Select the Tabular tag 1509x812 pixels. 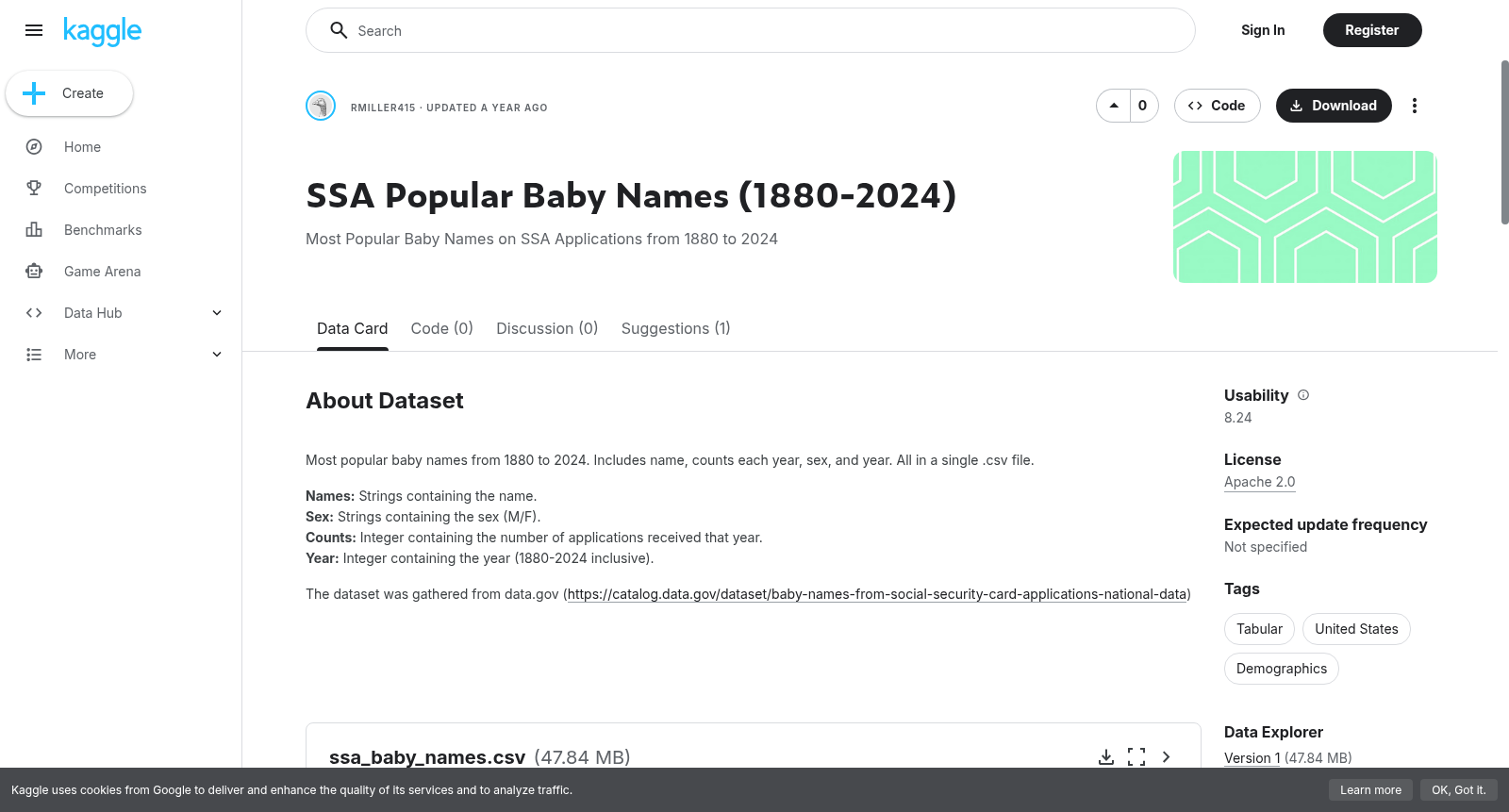1259,629
